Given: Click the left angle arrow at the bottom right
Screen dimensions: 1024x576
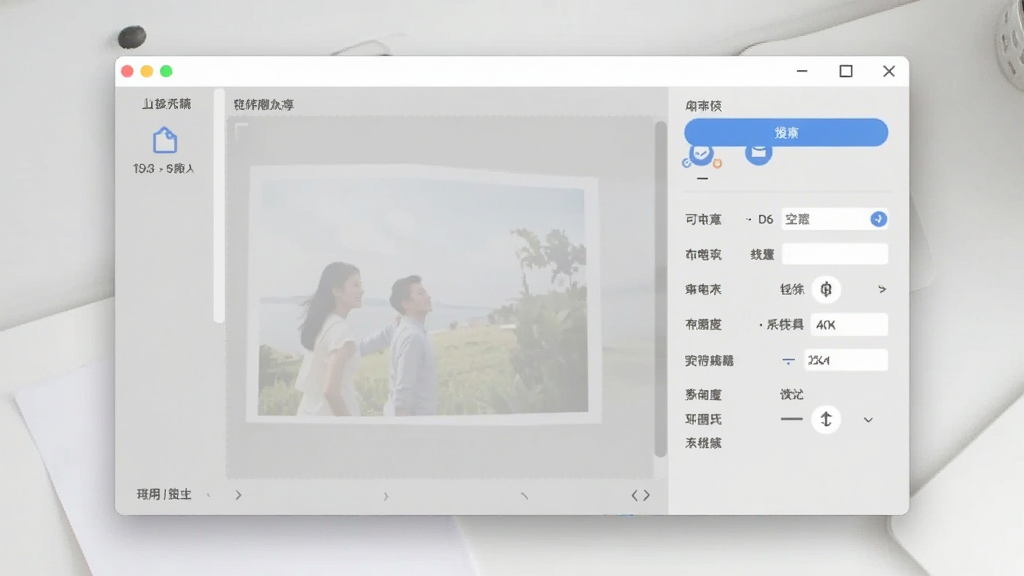Looking at the screenshot, I should pos(634,496).
